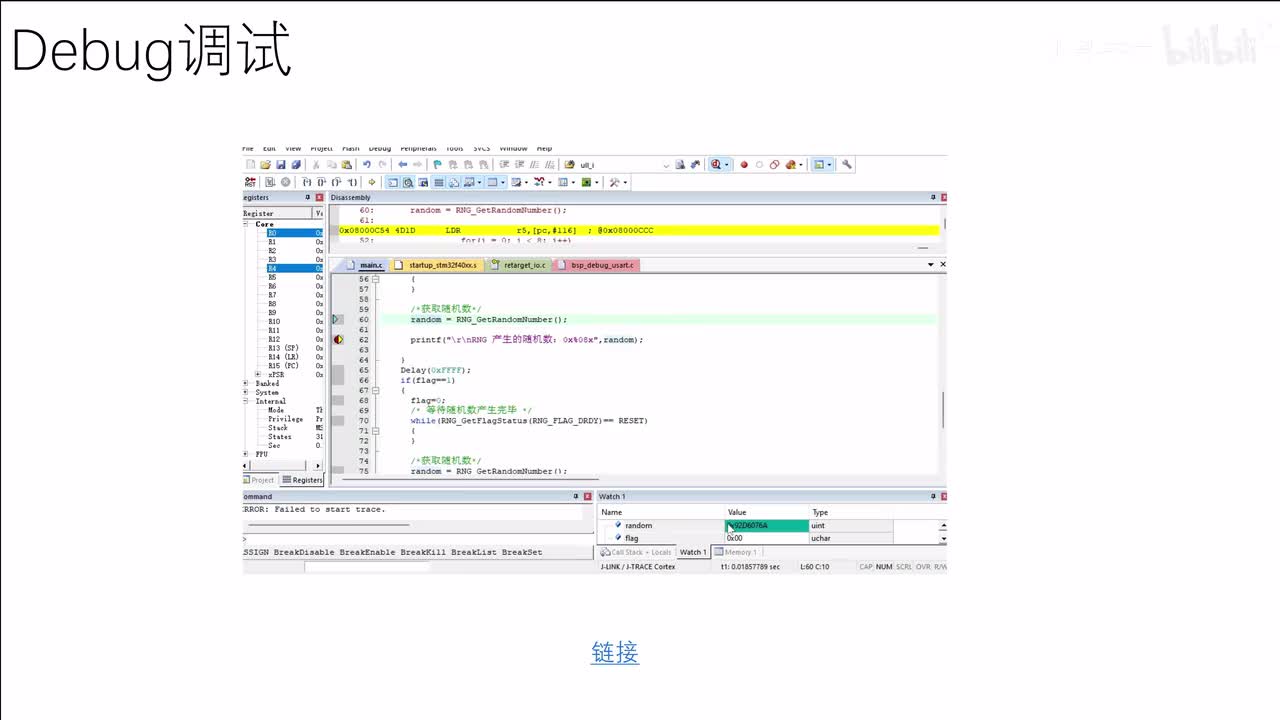Select the flag variable in Watch 1
Image resolution: width=1280 pixels, height=720 pixels.
tap(632, 538)
